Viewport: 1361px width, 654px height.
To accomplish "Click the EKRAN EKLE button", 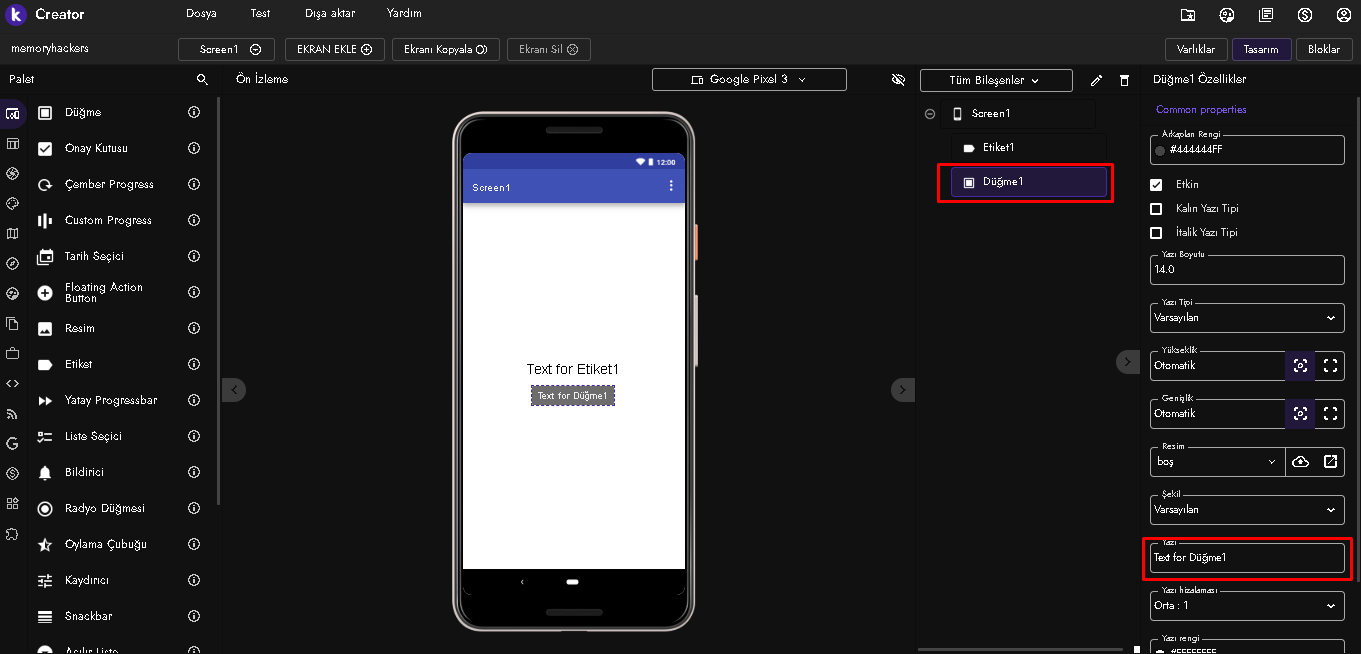I will click(334, 49).
